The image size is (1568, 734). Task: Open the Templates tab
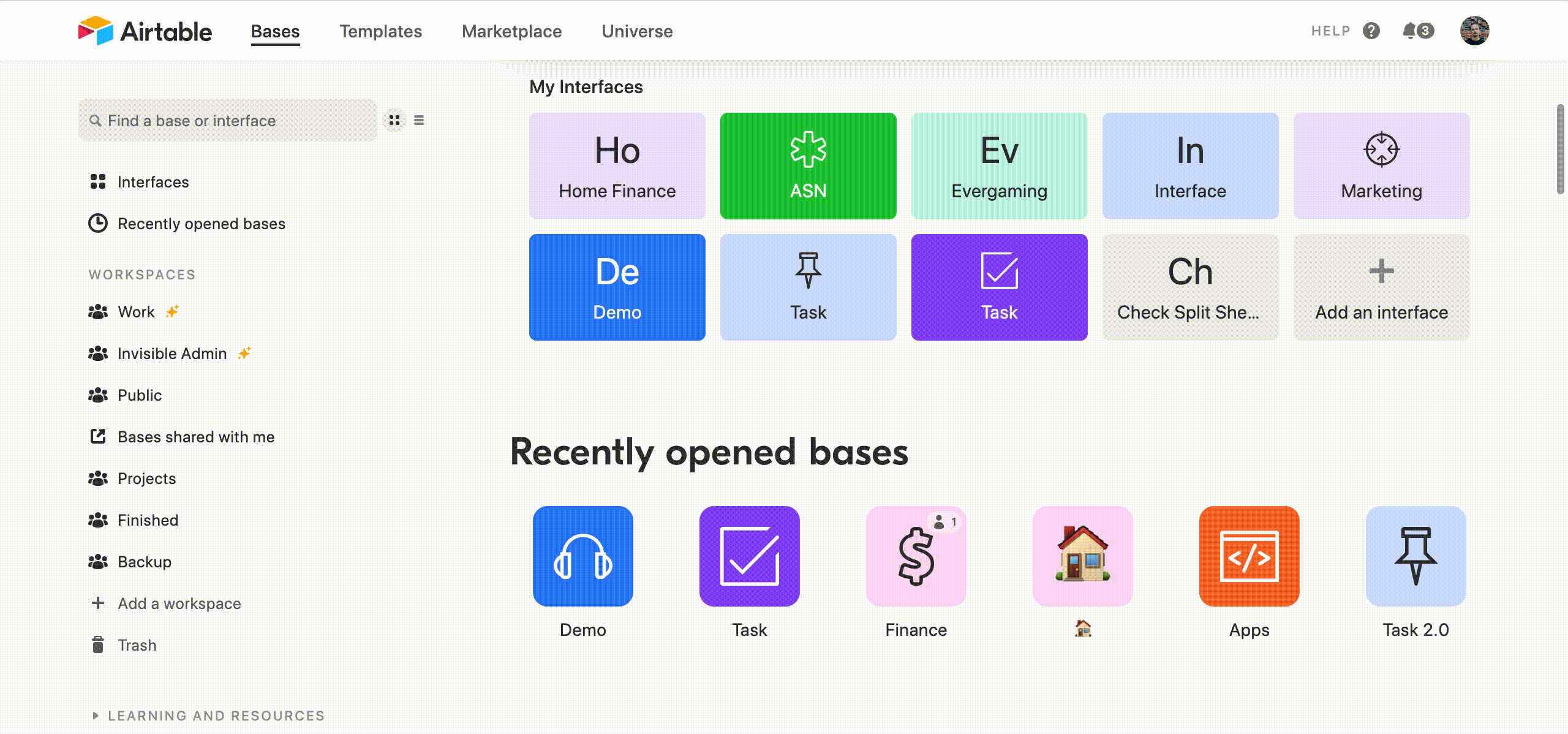point(380,31)
